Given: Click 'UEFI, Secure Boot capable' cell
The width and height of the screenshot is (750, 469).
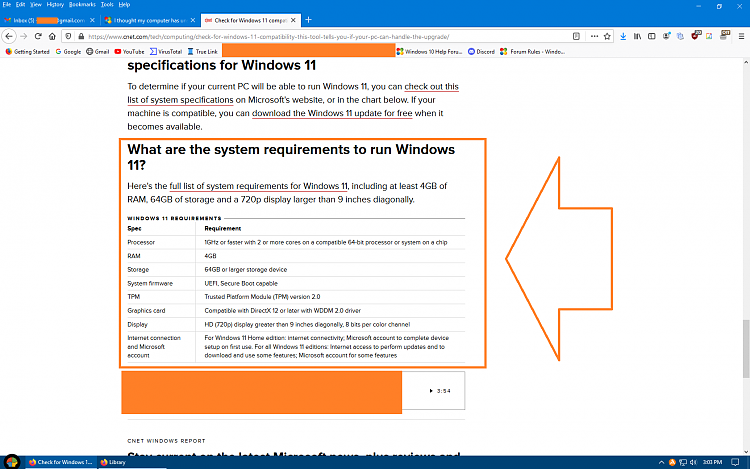Looking at the screenshot, I should coord(241,283).
